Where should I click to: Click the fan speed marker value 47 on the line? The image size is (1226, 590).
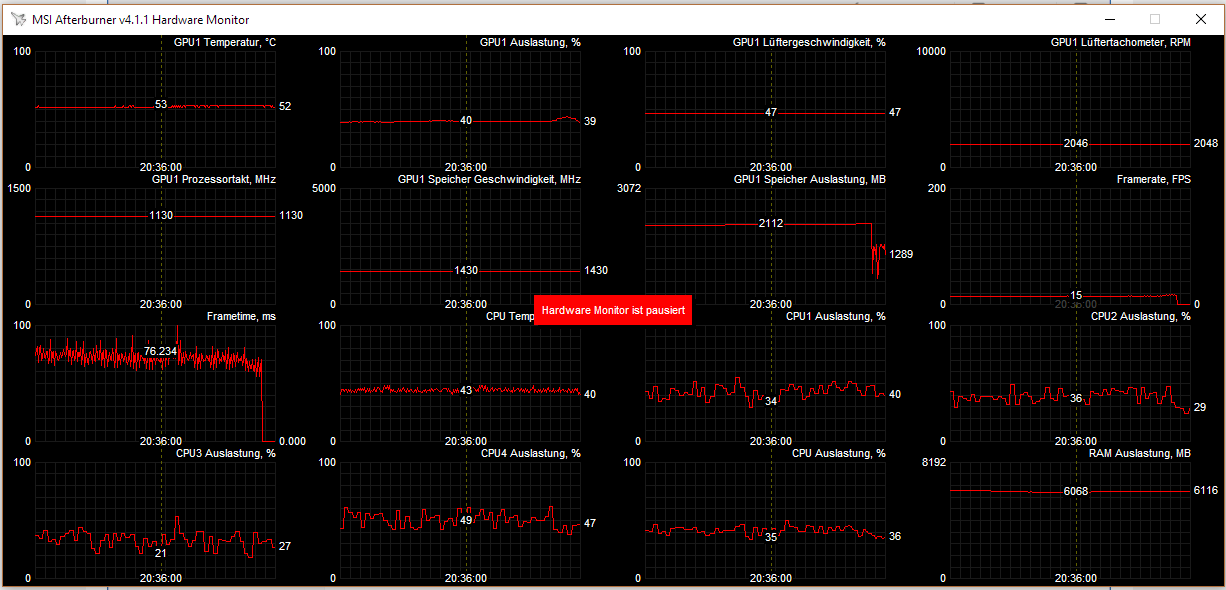click(771, 112)
